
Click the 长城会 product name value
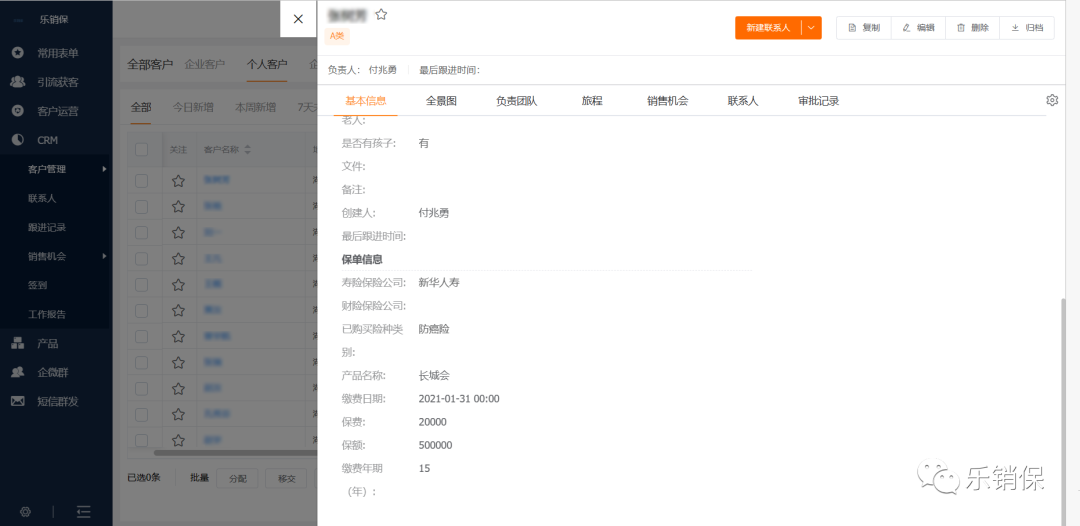tap(434, 375)
